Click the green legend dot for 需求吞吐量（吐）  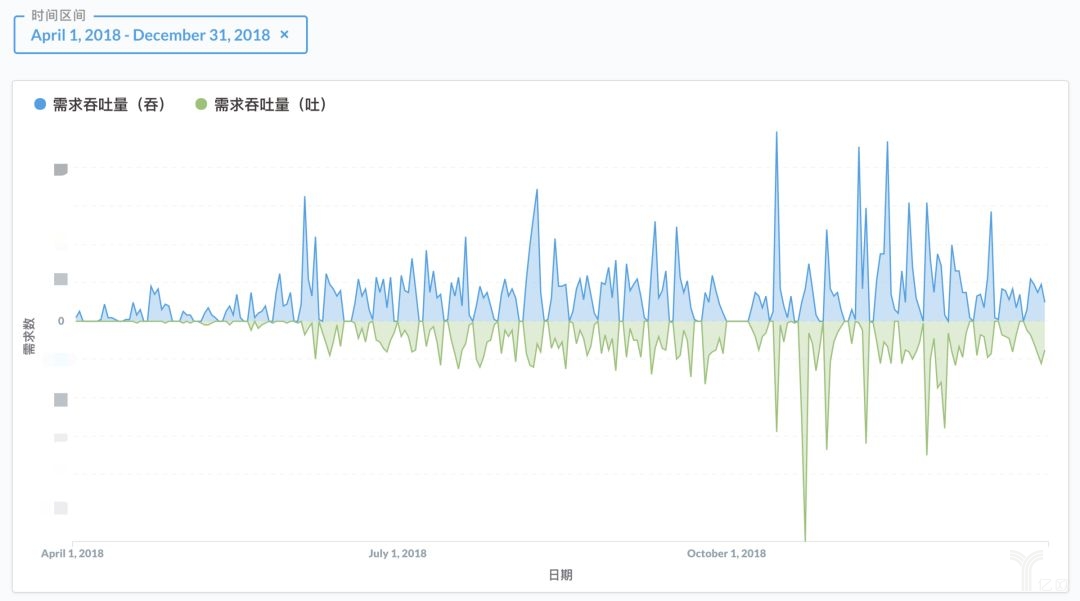(201, 104)
